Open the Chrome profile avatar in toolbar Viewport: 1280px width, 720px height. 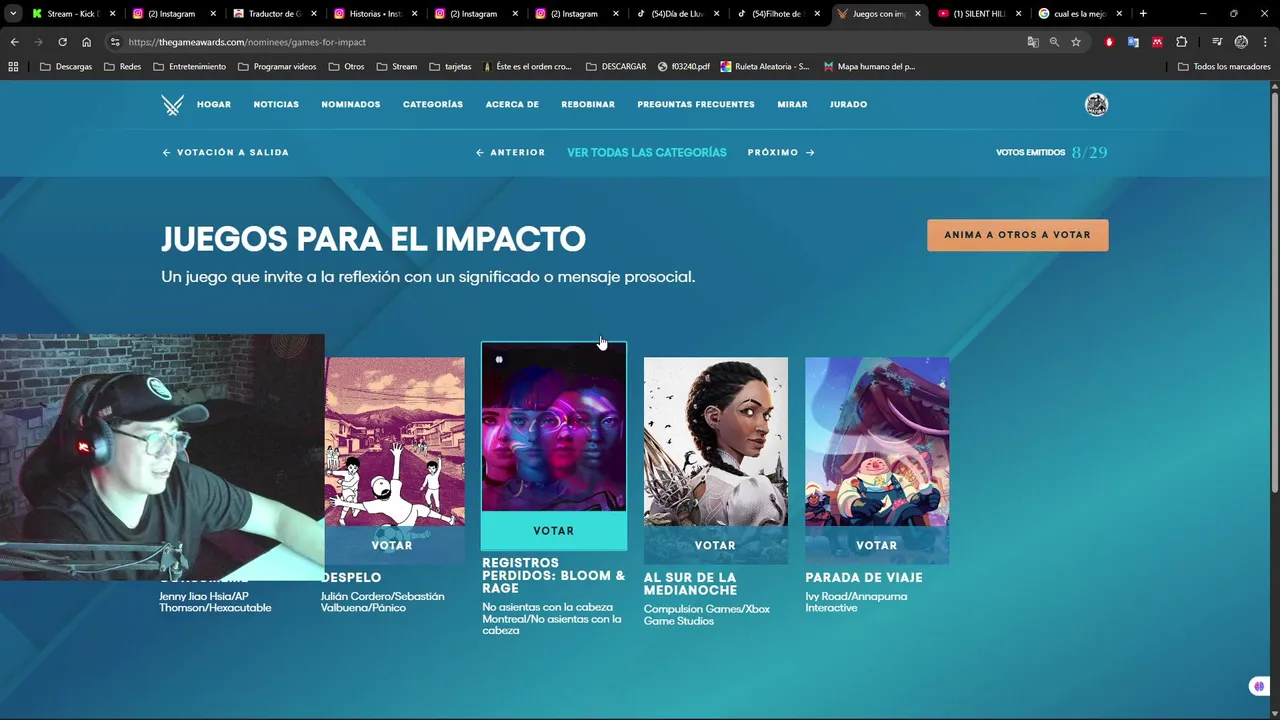(x=1241, y=42)
